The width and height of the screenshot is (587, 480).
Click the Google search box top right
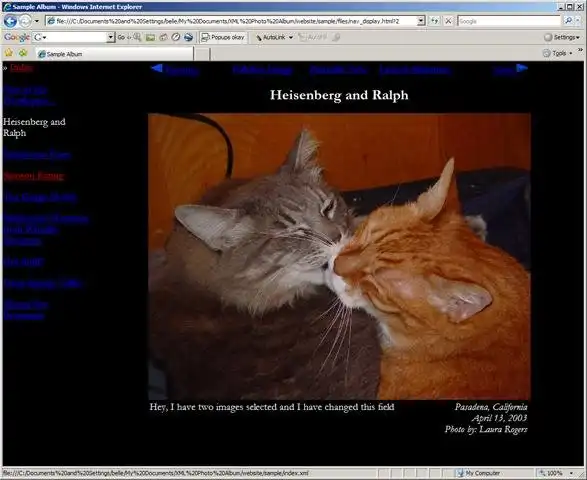click(509, 21)
